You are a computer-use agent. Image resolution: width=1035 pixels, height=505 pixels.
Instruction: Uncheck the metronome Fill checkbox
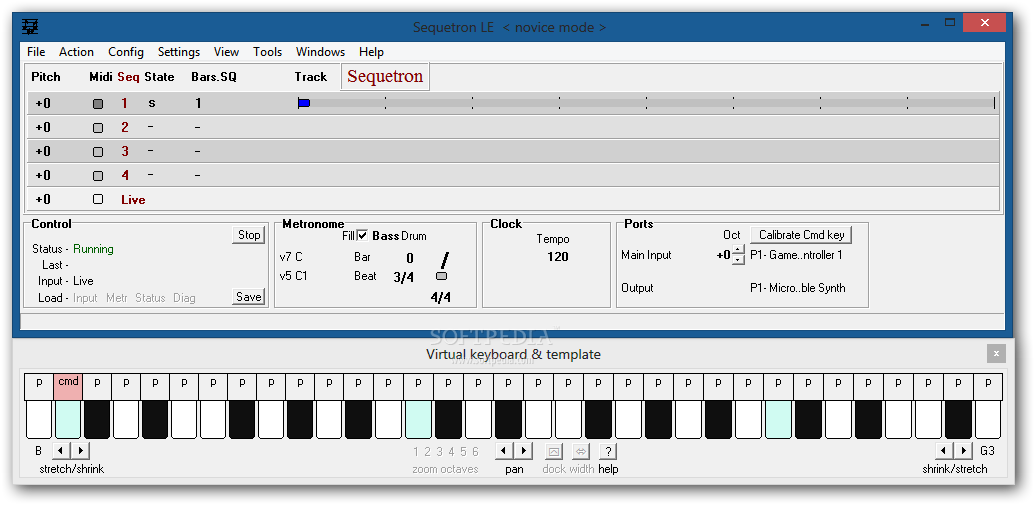362,236
